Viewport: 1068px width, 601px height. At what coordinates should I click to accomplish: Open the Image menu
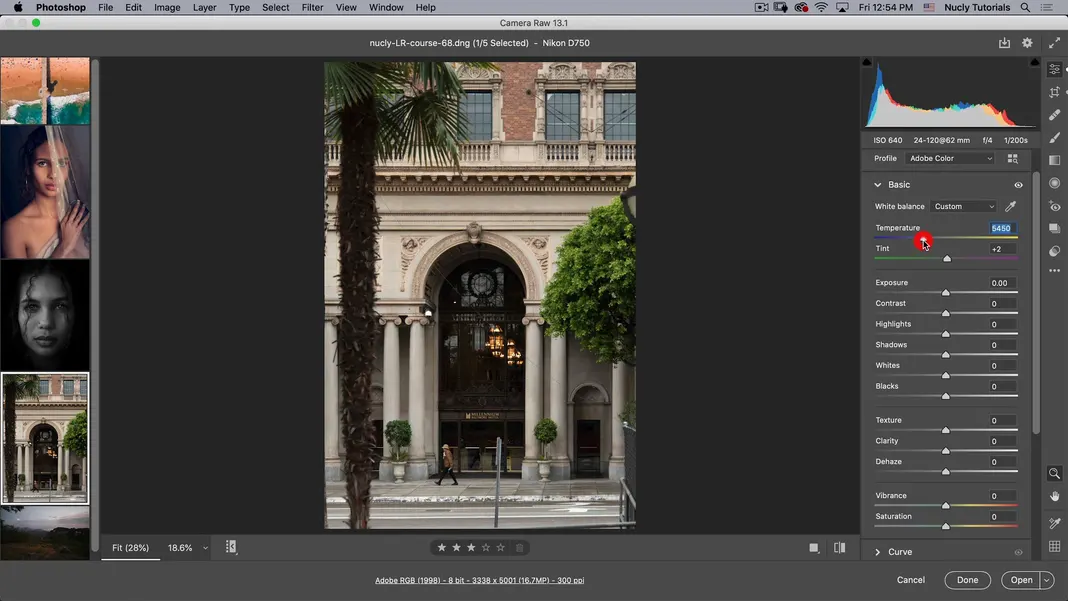(167, 7)
